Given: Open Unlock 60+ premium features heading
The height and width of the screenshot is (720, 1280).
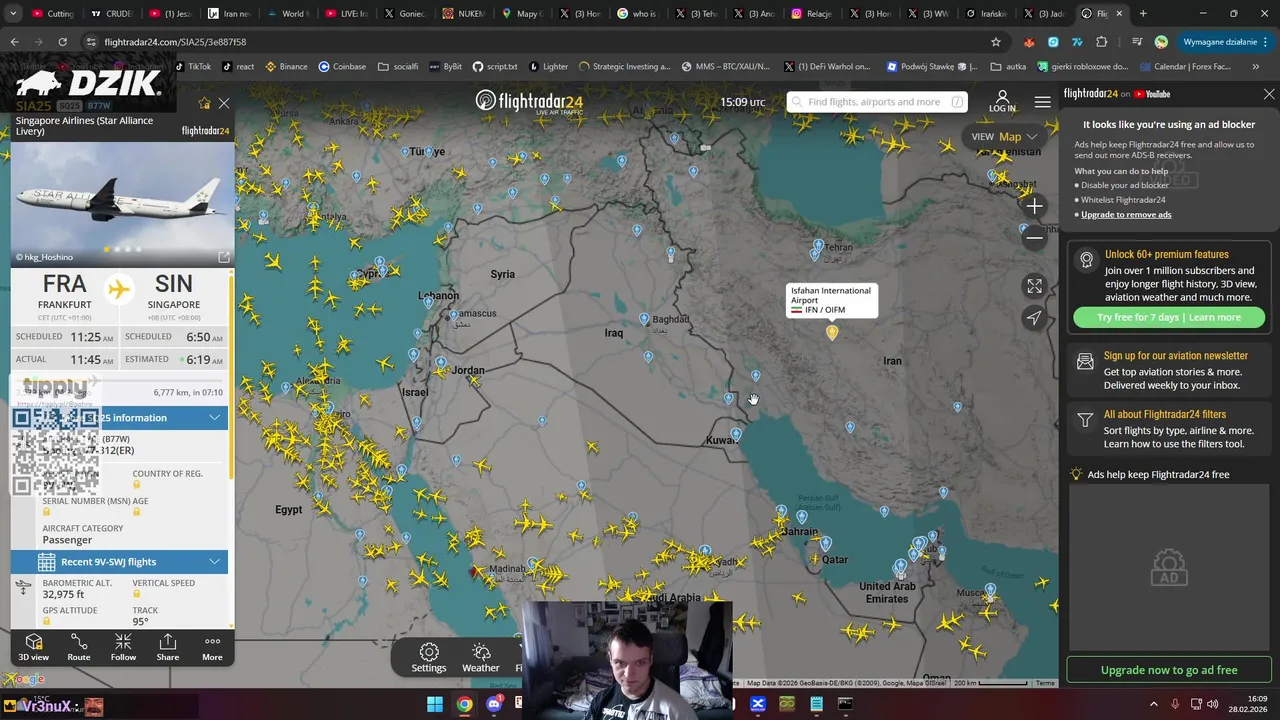Looking at the screenshot, I should coord(1167,255).
